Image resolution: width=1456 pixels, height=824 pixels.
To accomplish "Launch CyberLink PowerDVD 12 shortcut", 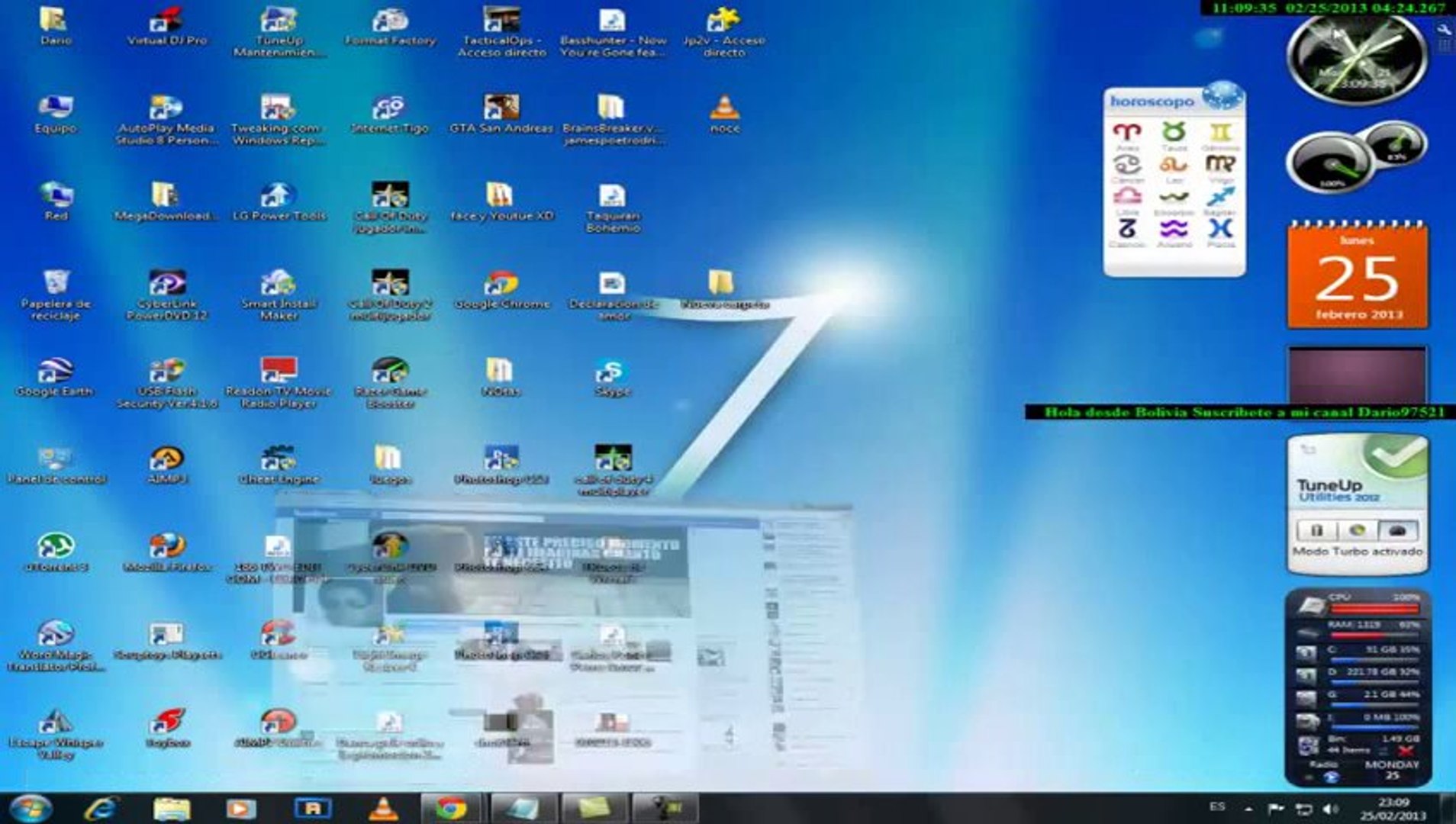I will (166, 295).
